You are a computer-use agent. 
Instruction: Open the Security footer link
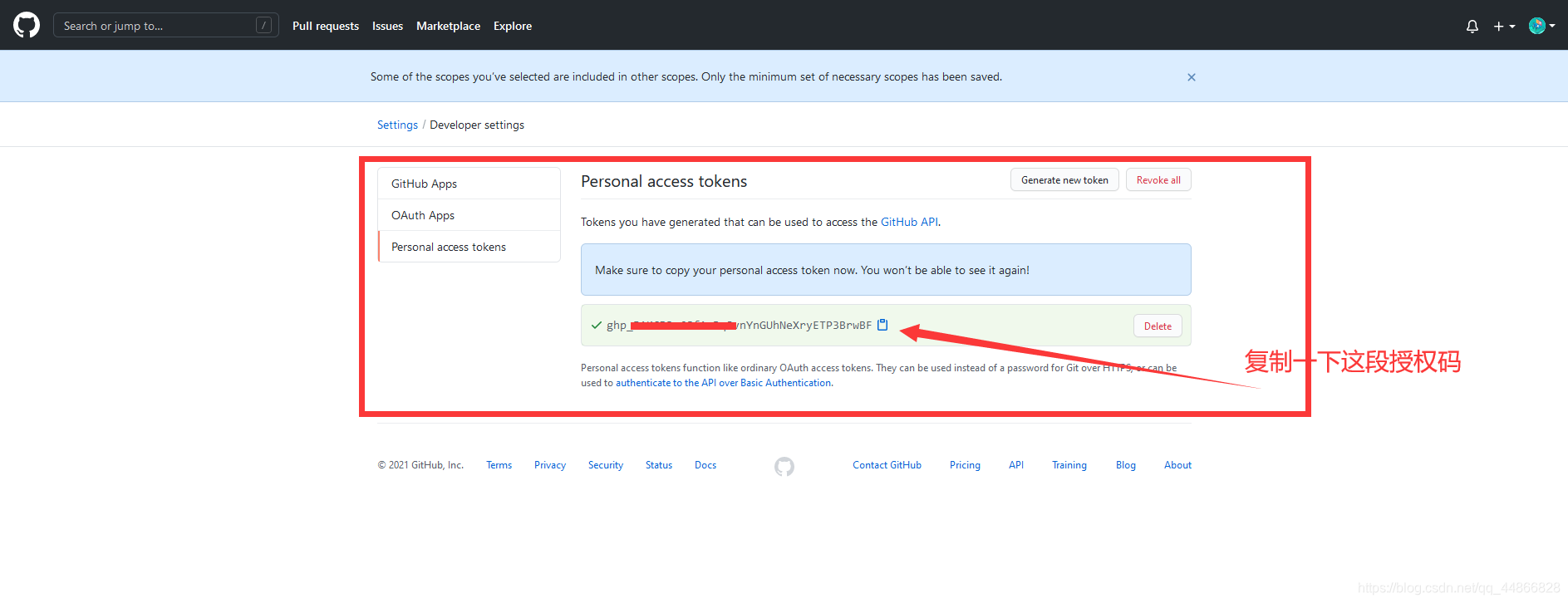tap(606, 465)
